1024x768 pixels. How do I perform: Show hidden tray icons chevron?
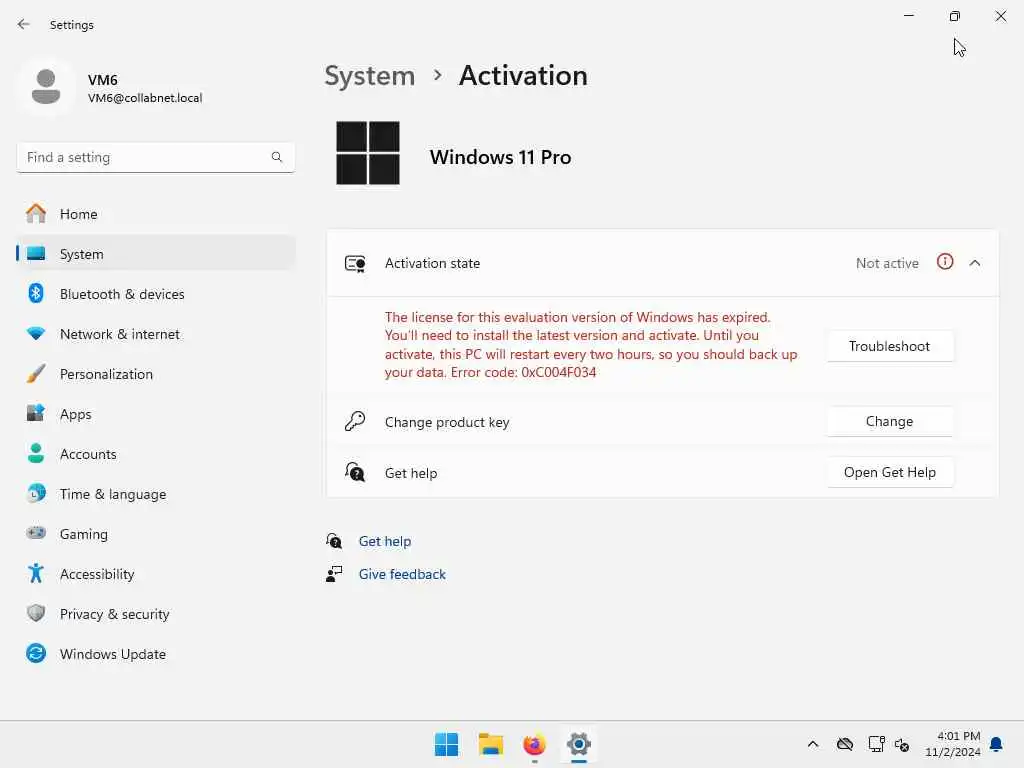coord(813,744)
